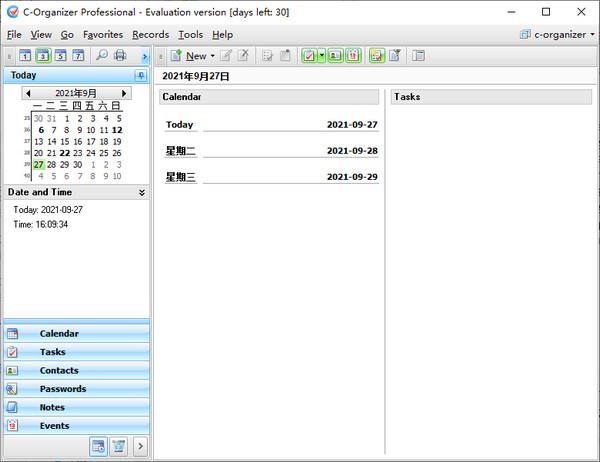Click the Passwords section icon
The width and height of the screenshot is (600, 462).
(x=12, y=389)
